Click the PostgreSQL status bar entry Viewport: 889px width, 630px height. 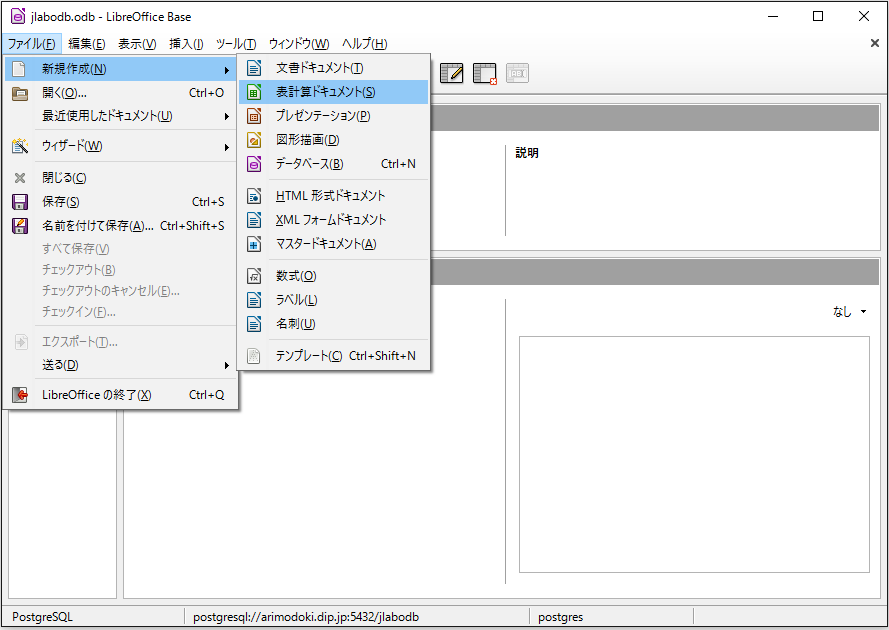(x=43, y=617)
